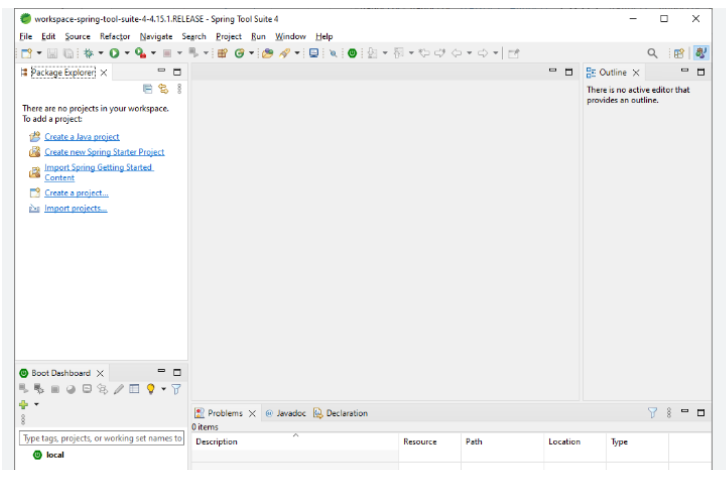Switch to the Java perspective icon
727x480 pixels.
coord(701,53)
